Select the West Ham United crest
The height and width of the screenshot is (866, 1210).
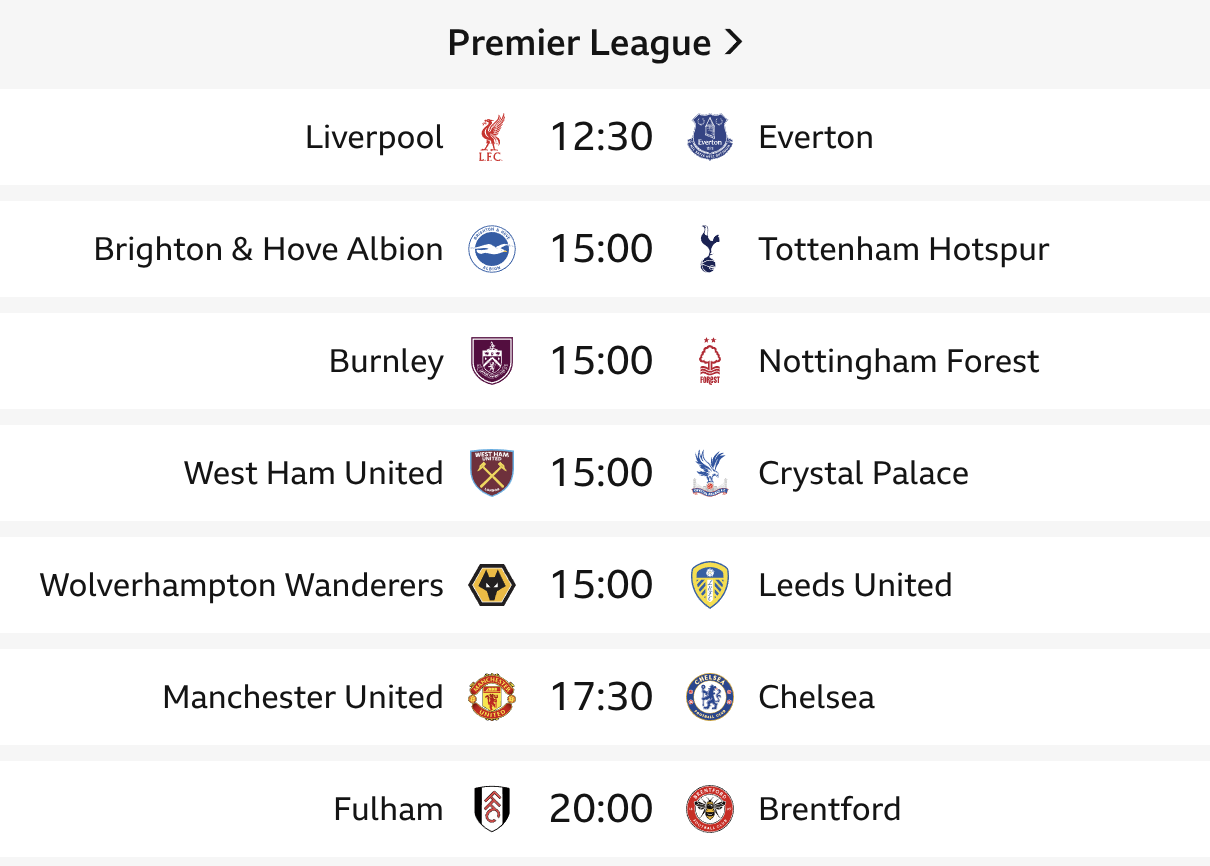click(x=492, y=473)
